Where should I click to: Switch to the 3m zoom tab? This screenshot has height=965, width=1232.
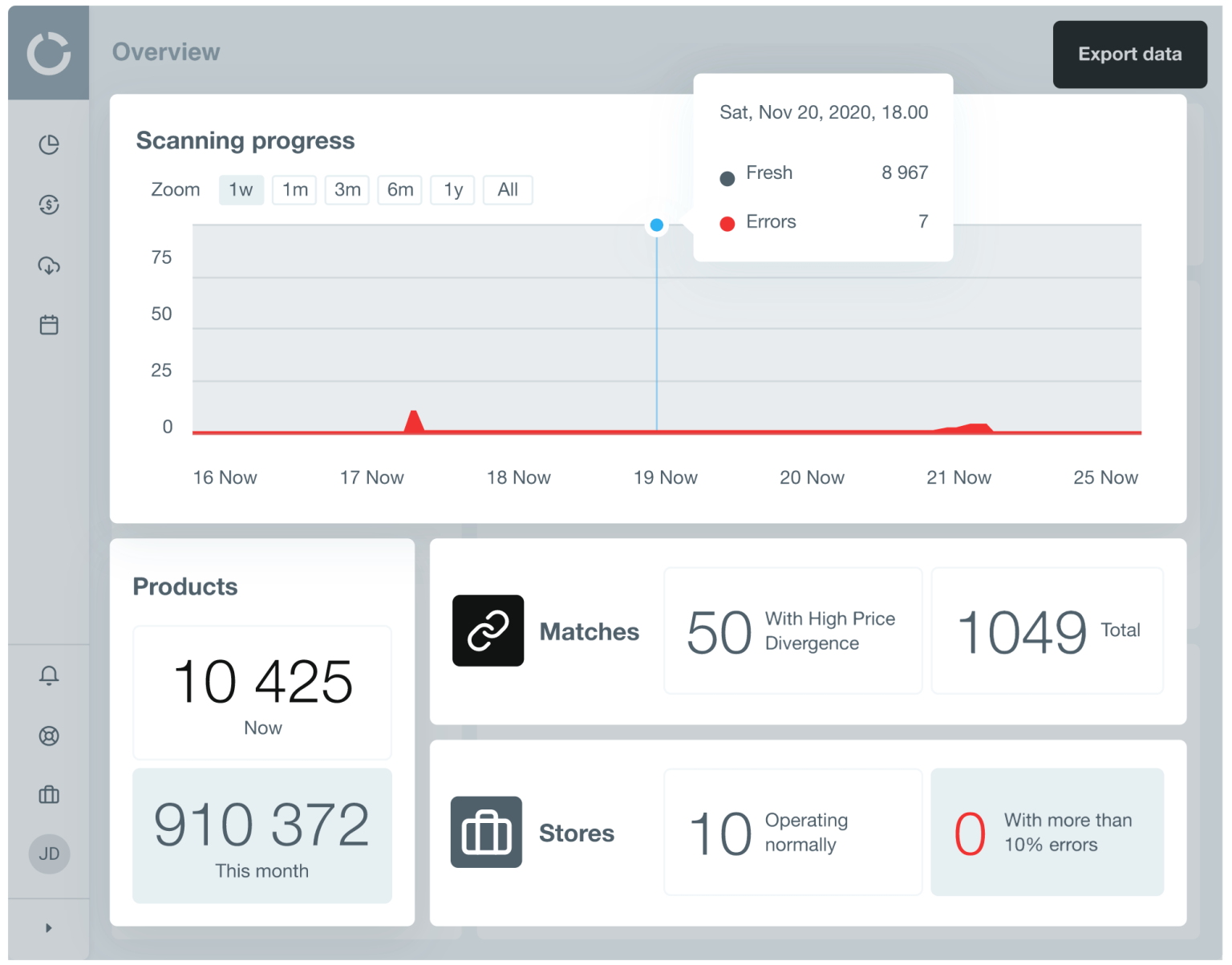346,189
